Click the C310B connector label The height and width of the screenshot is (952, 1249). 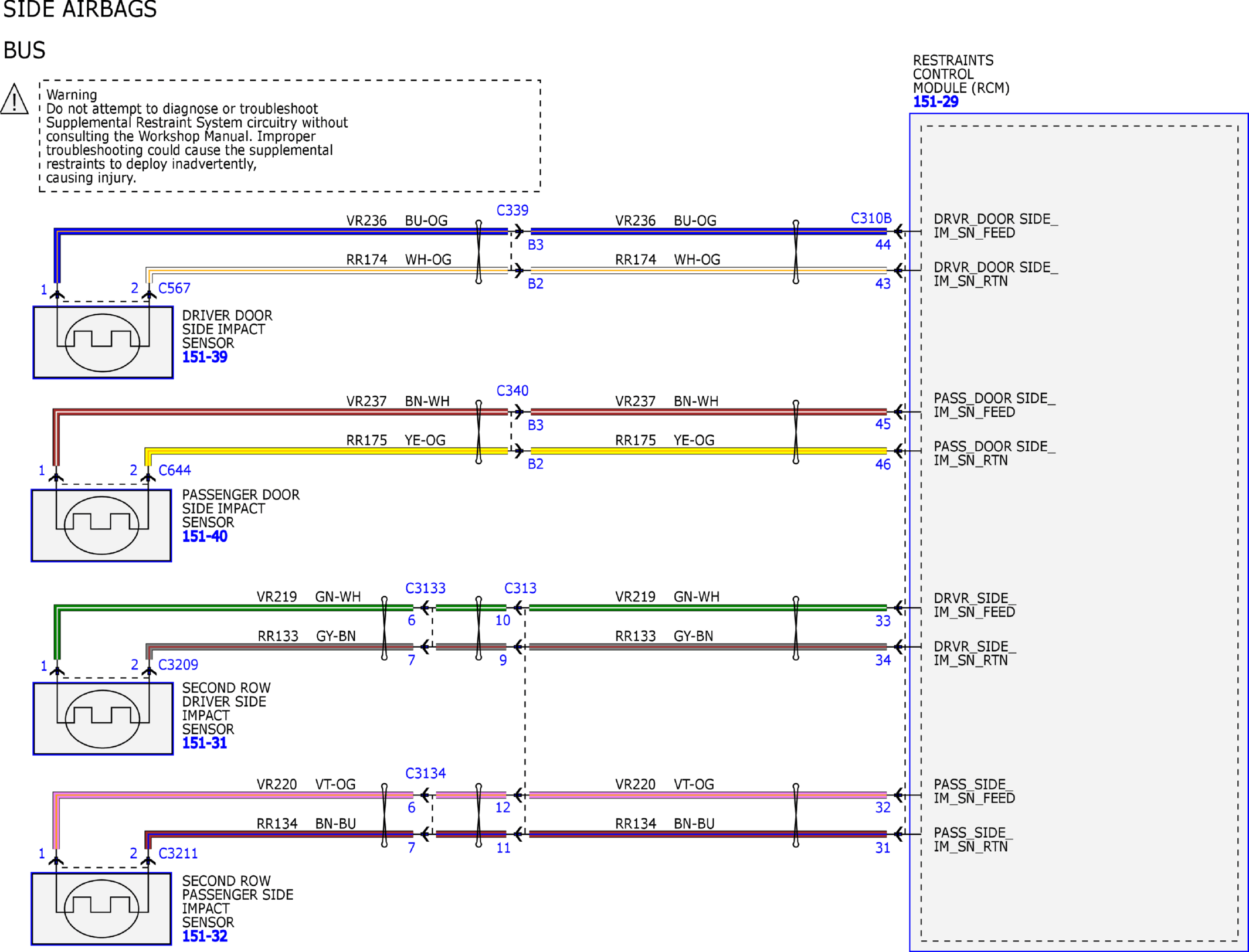(x=871, y=219)
